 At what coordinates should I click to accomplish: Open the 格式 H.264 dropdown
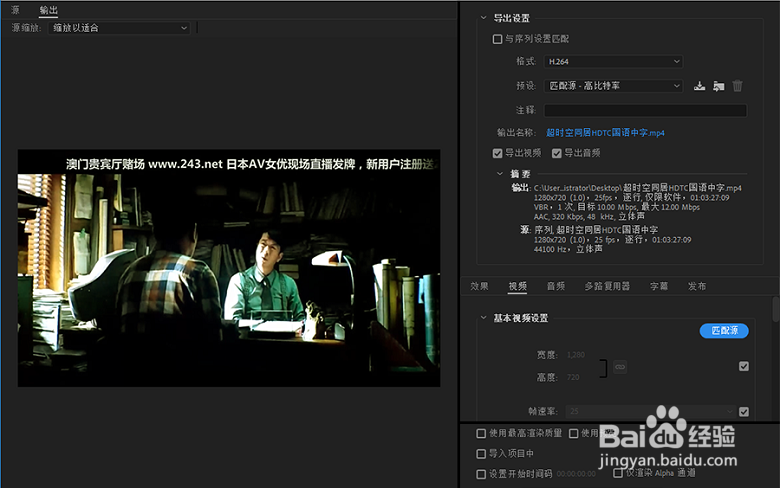(613, 62)
